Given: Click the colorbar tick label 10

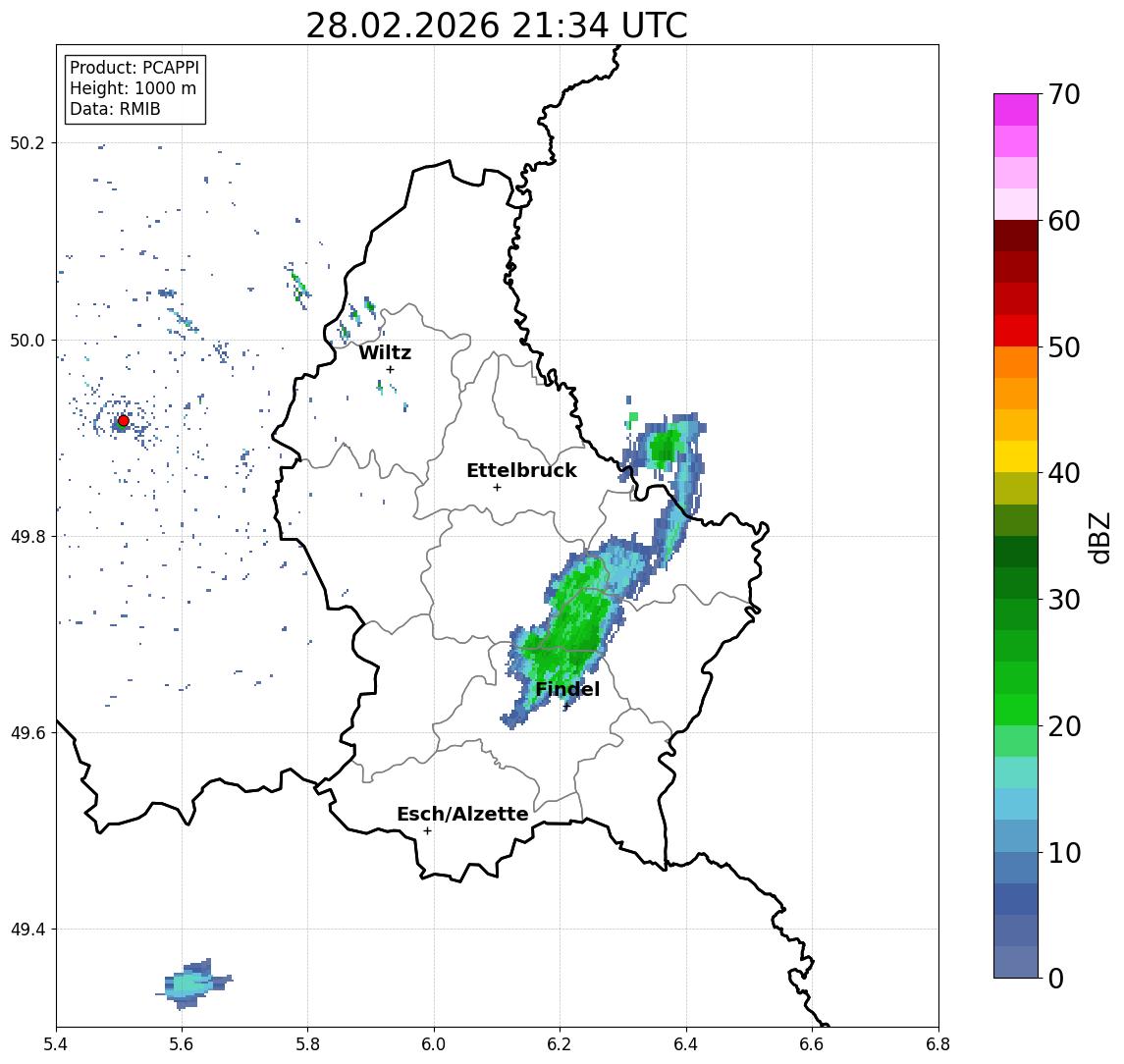Looking at the screenshot, I should point(1064,853).
